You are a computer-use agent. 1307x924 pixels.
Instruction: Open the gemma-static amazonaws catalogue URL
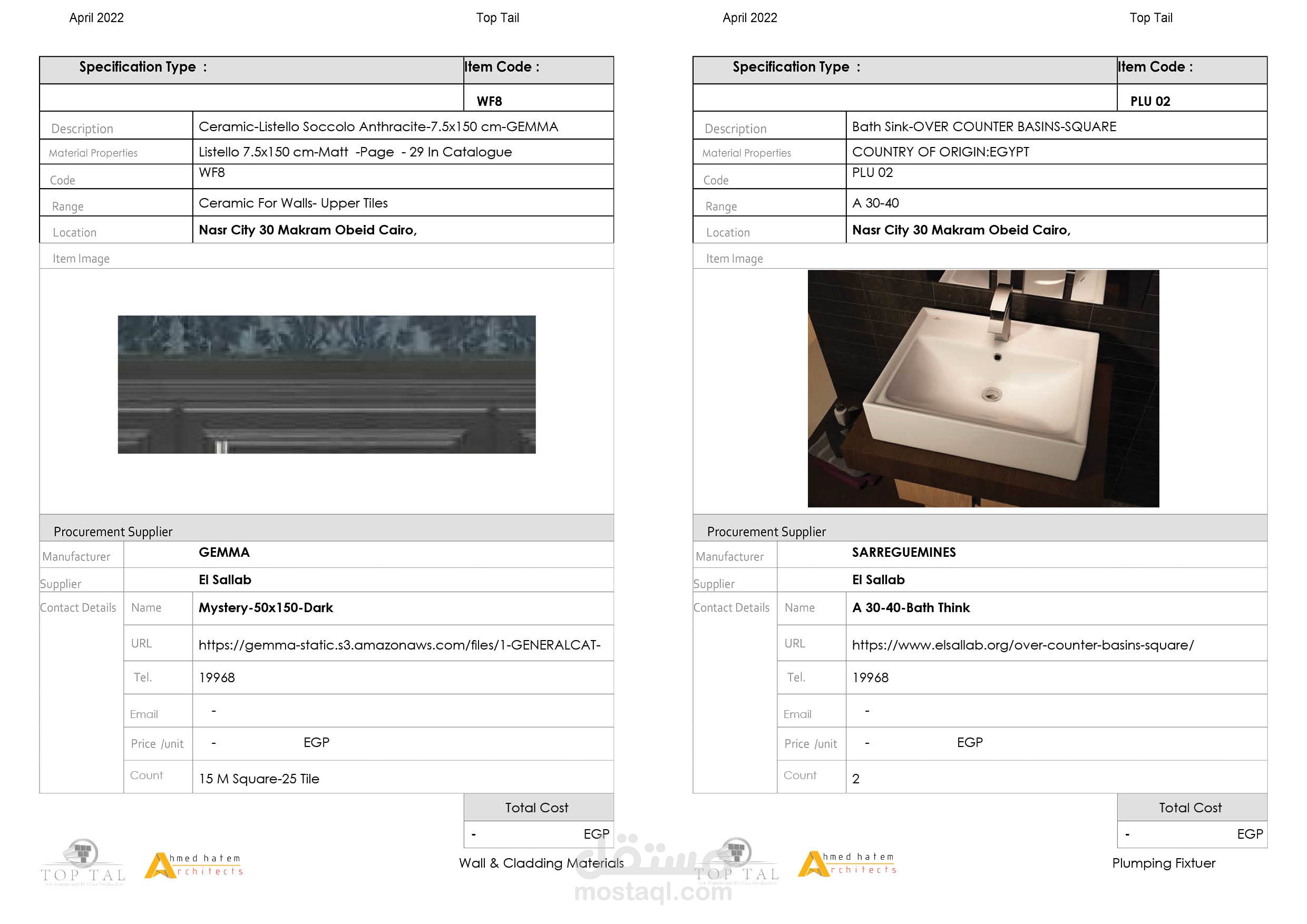399,645
